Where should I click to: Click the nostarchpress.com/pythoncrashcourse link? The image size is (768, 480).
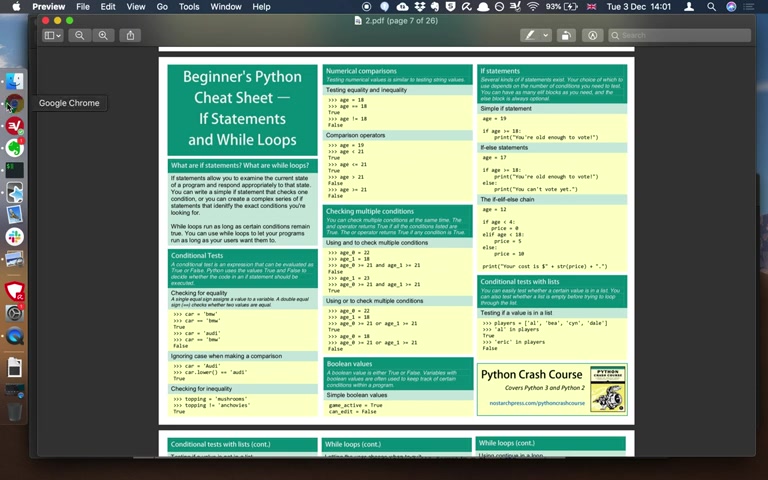pyautogui.click(x=537, y=403)
